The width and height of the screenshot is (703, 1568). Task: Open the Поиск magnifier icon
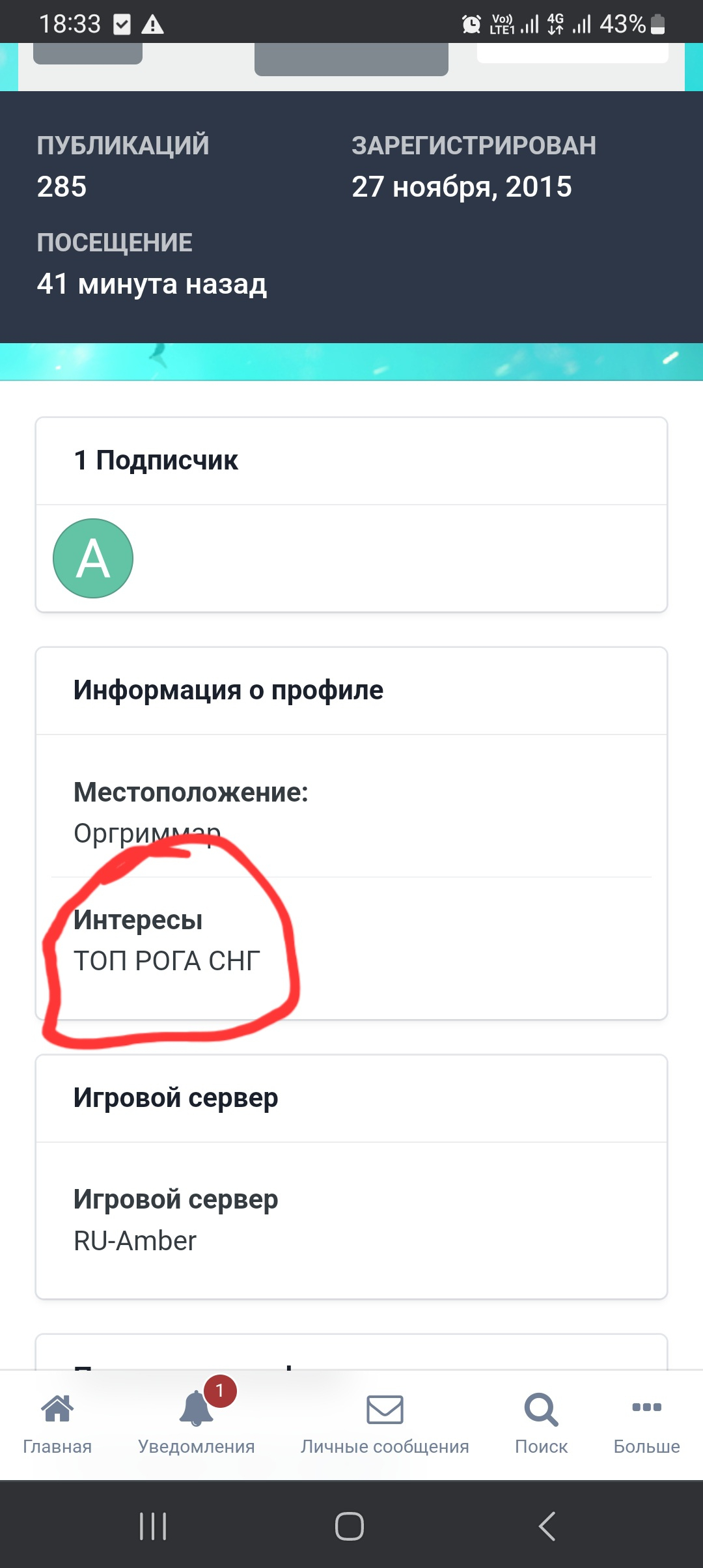point(541,1410)
